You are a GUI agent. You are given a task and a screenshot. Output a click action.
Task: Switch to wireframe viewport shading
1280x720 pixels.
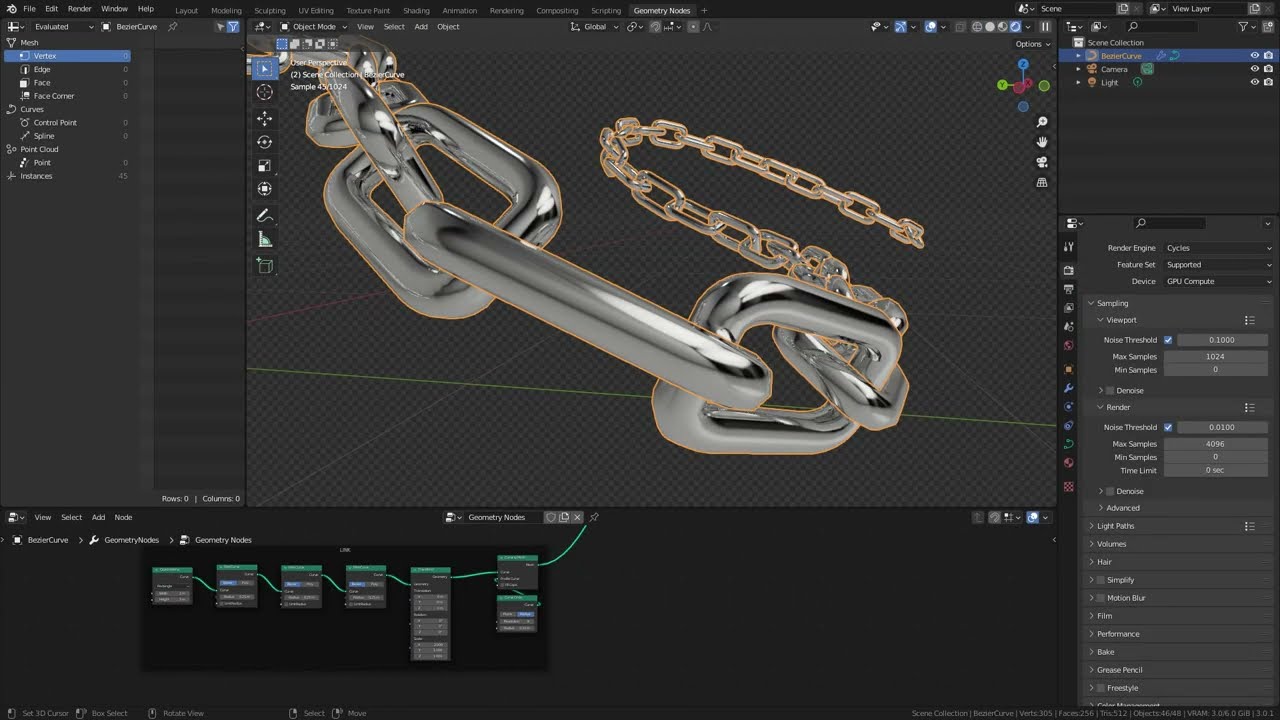click(976, 27)
